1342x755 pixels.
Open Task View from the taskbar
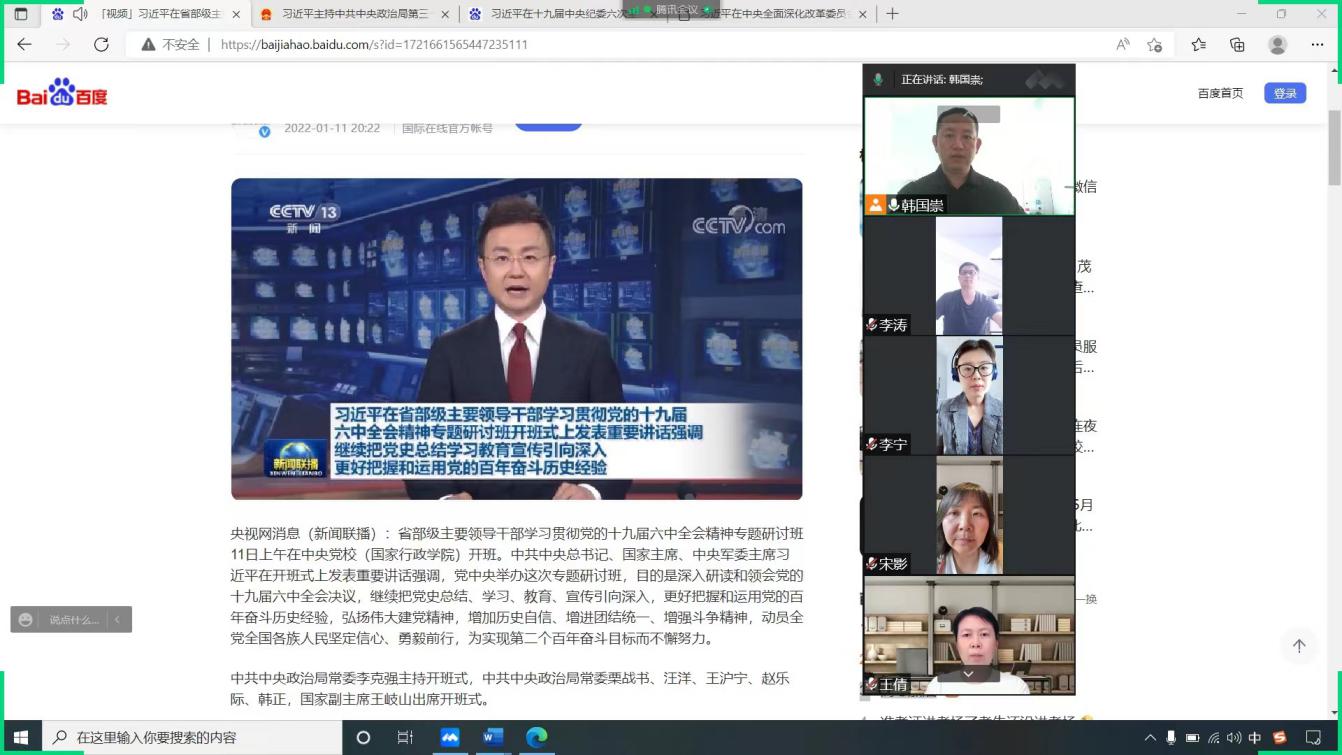click(x=405, y=738)
